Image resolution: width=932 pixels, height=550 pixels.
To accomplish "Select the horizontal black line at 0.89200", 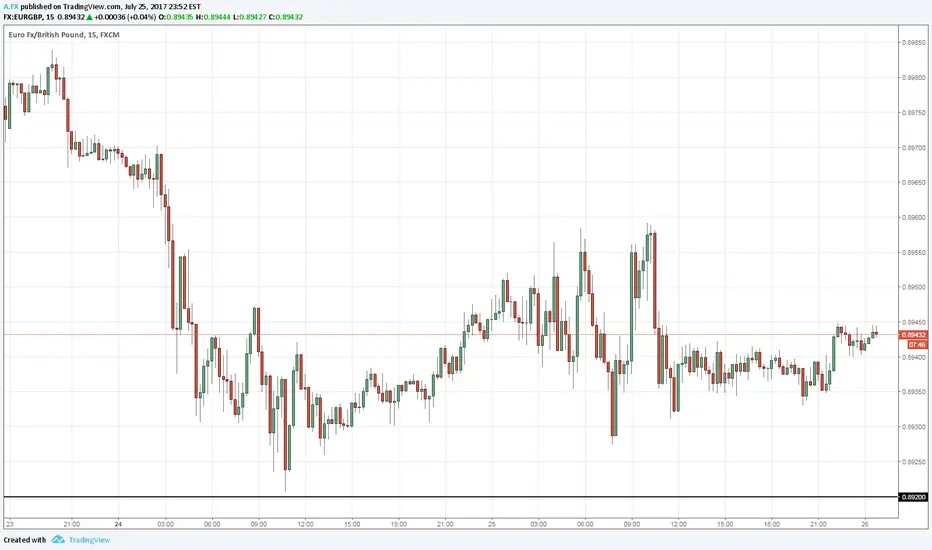I will (451, 496).
